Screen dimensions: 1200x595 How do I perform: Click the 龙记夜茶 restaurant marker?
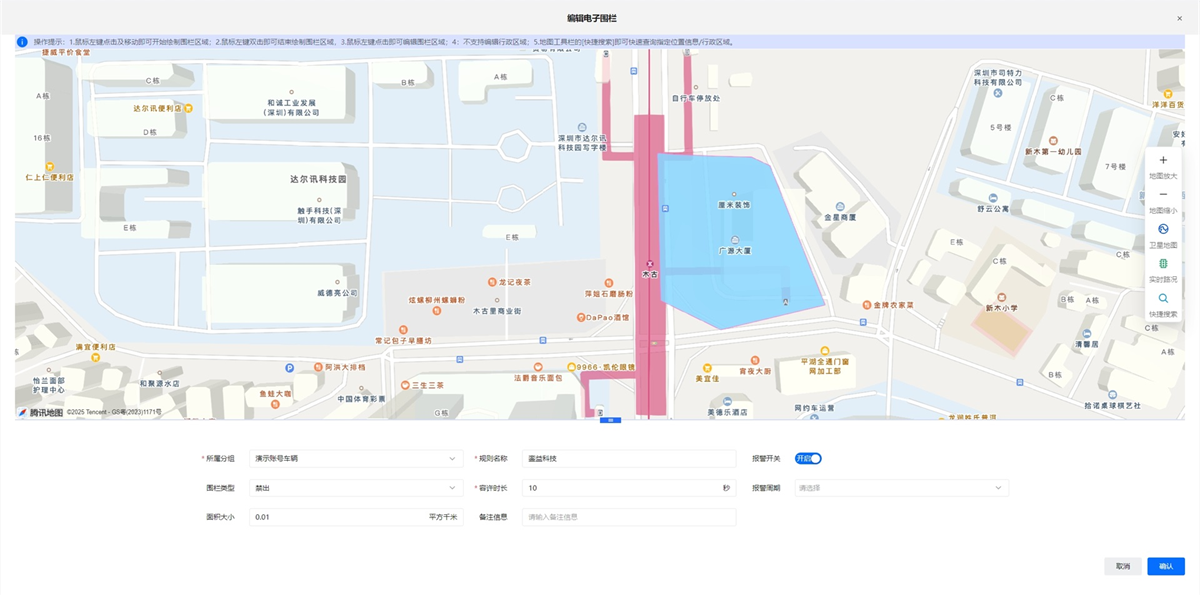pos(492,283)
